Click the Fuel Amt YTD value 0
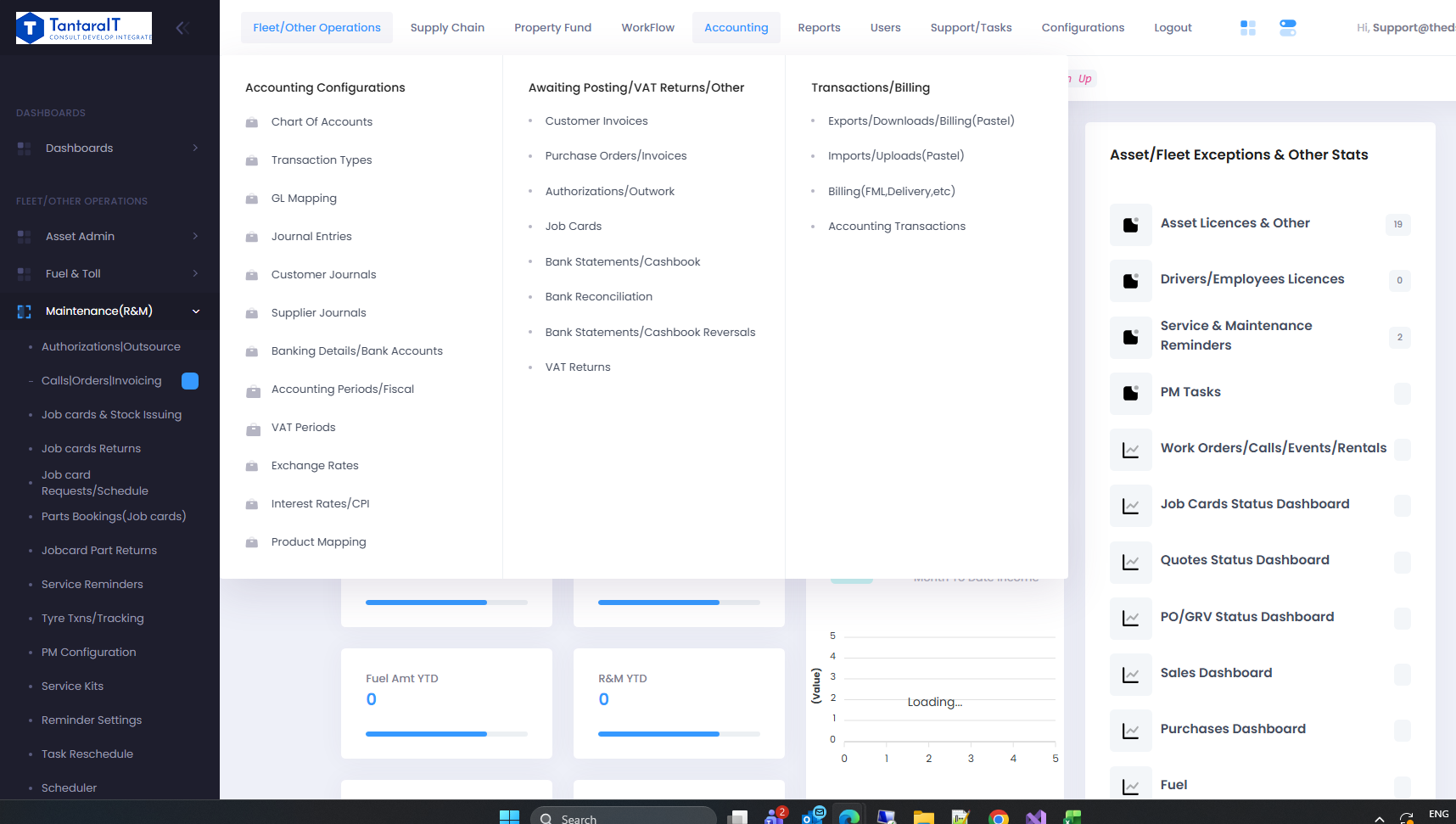Viewport: 1456px width, 824px height. click(372, 700)
